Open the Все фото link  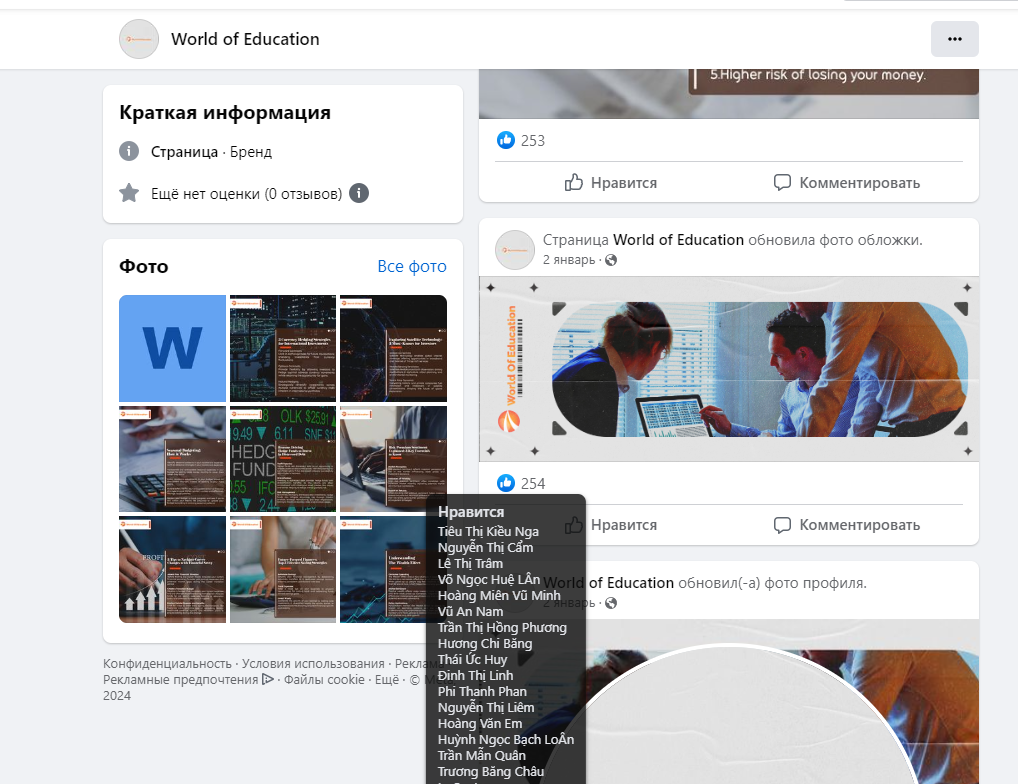tap(412, 266)
